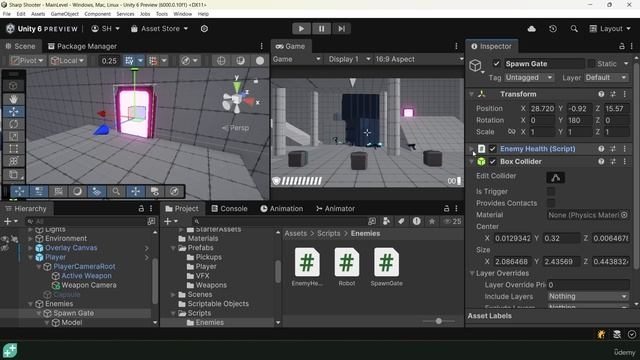640x360 pixels.
Task: Click the Project panel add (+) button
Action: click(168, 221)
